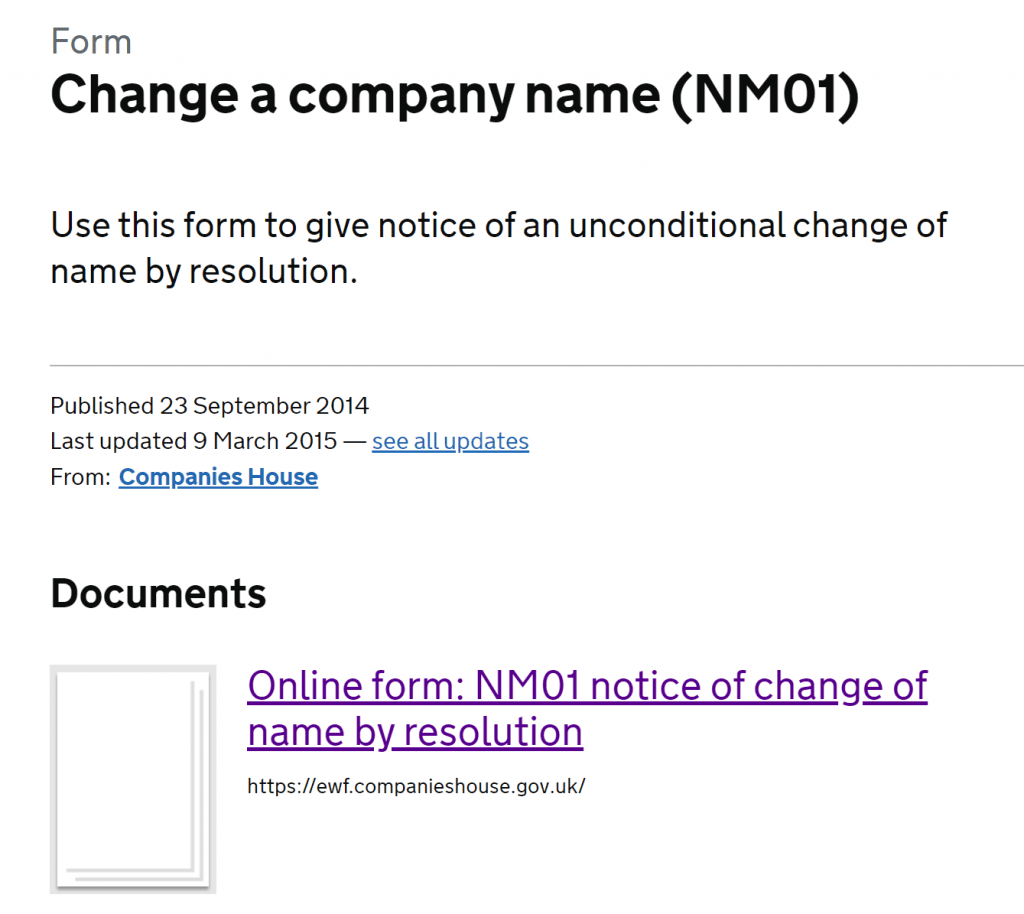Visit the Companies House organisation page
Viewport: 1024px width, 914px height.
coord(218,477)
